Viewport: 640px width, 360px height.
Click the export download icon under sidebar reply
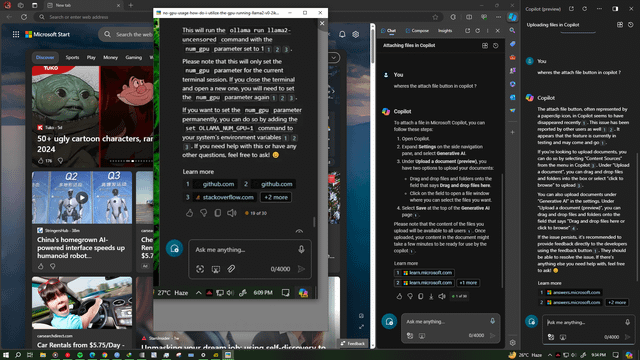click(x=431, y=296)
